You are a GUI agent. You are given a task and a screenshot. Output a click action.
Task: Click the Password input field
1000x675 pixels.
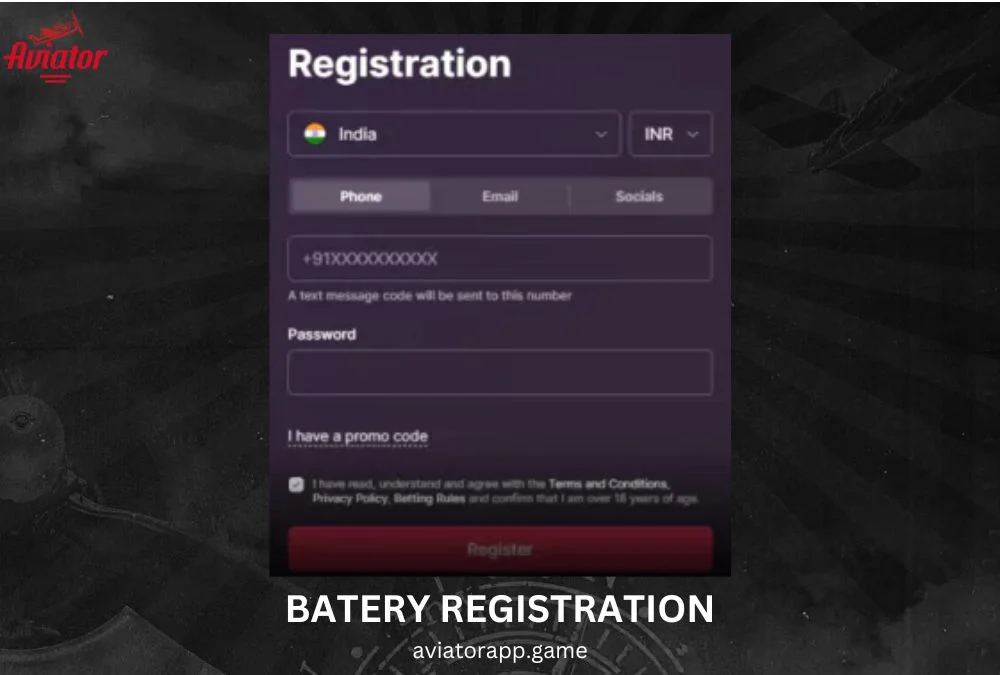tap(499, 371)
